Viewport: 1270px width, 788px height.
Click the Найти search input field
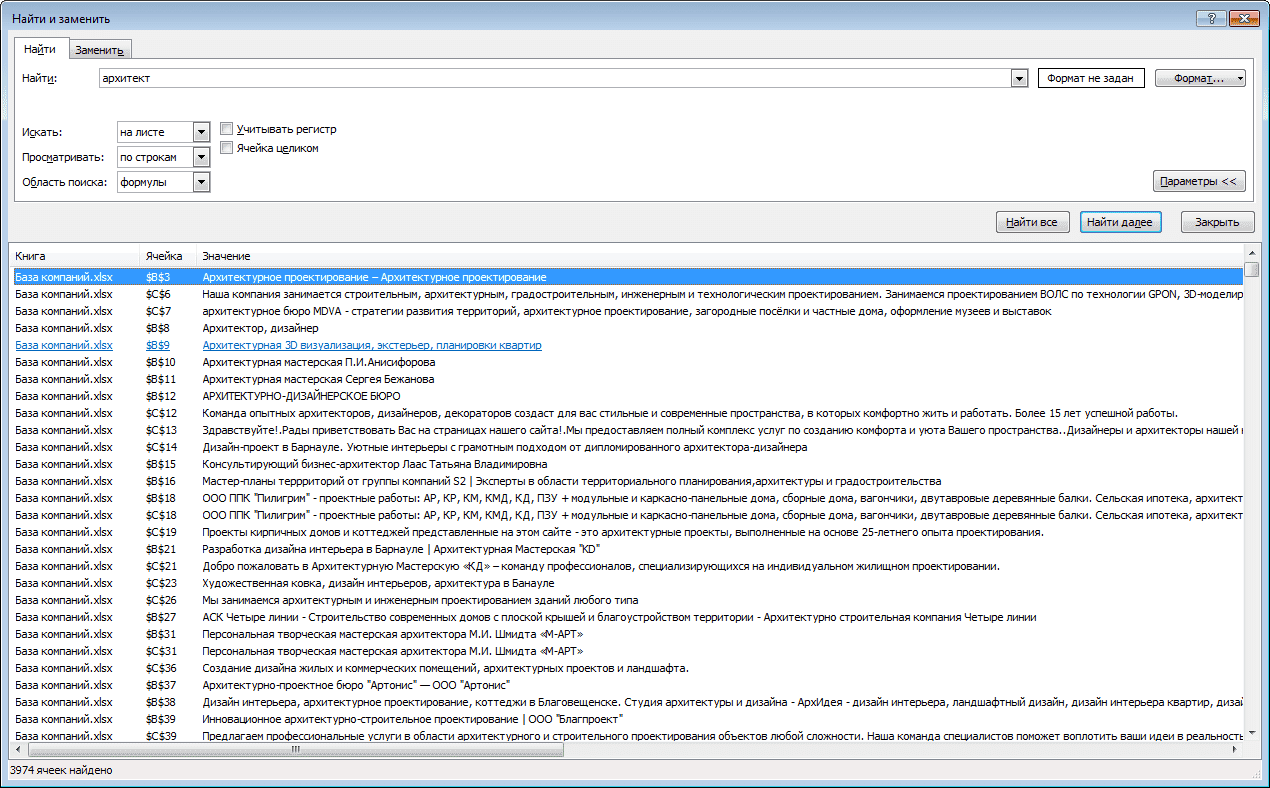tap(555, 78)
